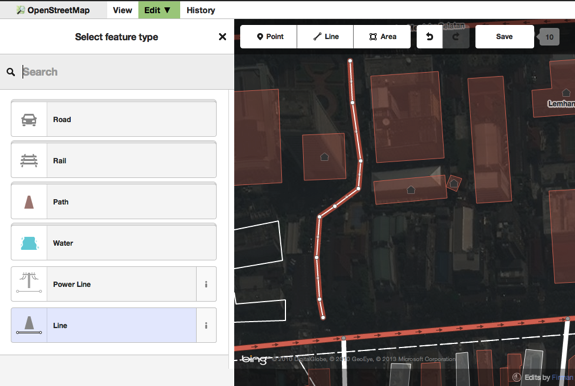Viewport: 575px width, 386px height.
Task: Select the Power Line preset
Action: pyautogui.click(x=104, y=284)
